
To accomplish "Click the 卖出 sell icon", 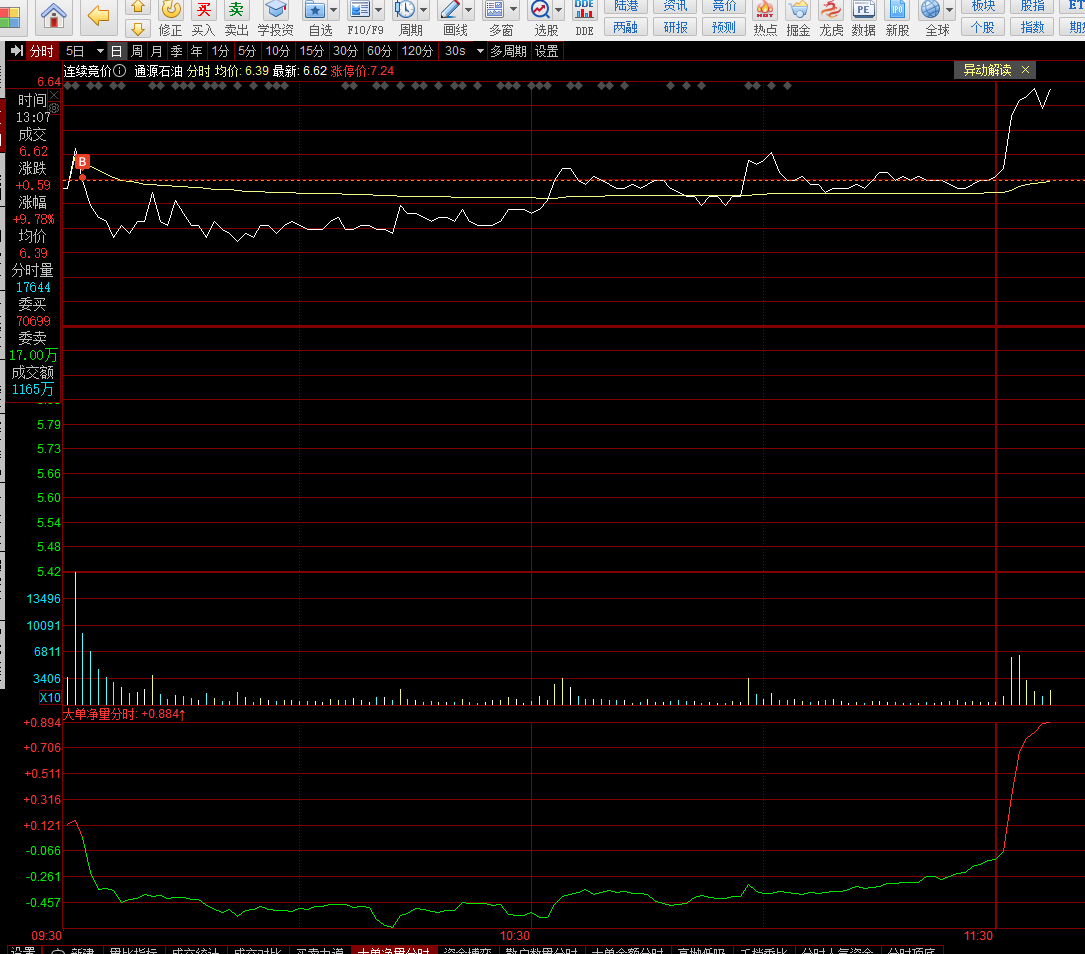I will 236,18.
